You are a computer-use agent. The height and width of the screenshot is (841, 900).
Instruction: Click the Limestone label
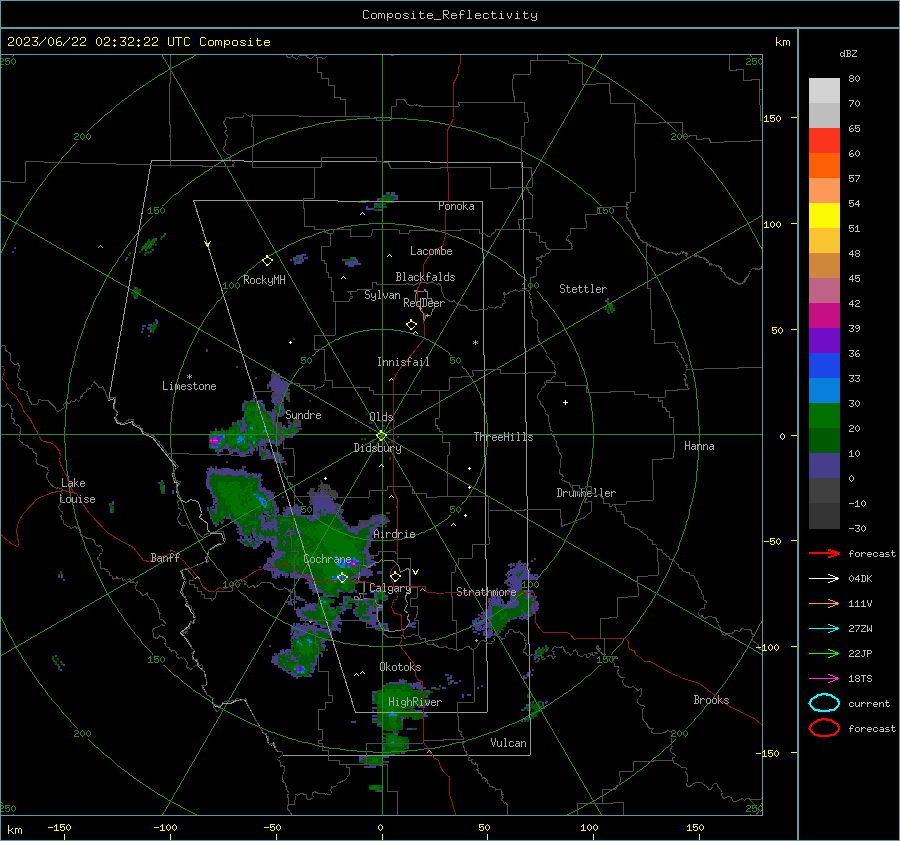189,386
